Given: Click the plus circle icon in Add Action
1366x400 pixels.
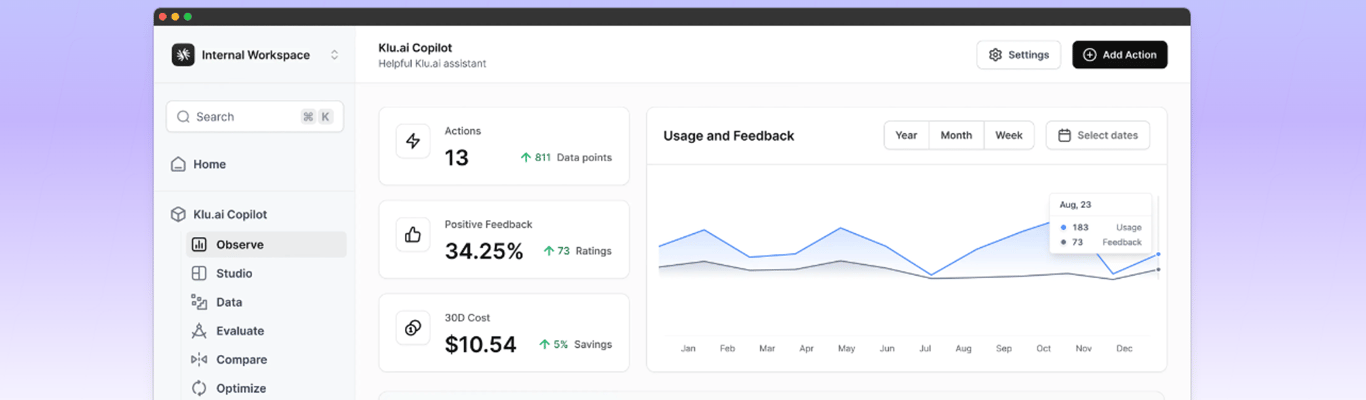Looking at the screenshot, I should pyautogui.click(x=1090, y=55).
